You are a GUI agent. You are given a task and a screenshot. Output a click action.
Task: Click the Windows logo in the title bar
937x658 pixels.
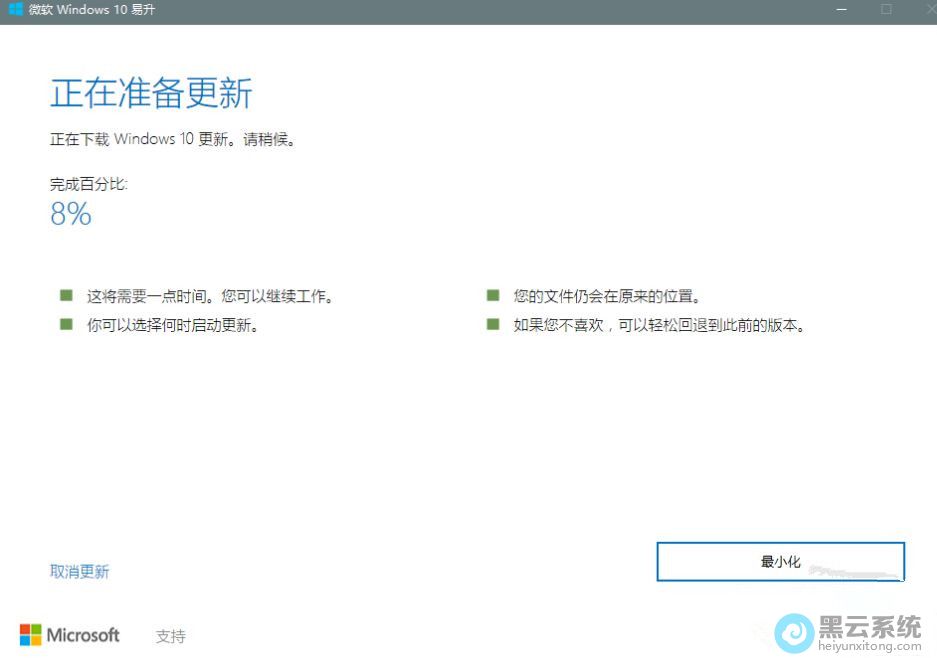click(x=17, y=9)
